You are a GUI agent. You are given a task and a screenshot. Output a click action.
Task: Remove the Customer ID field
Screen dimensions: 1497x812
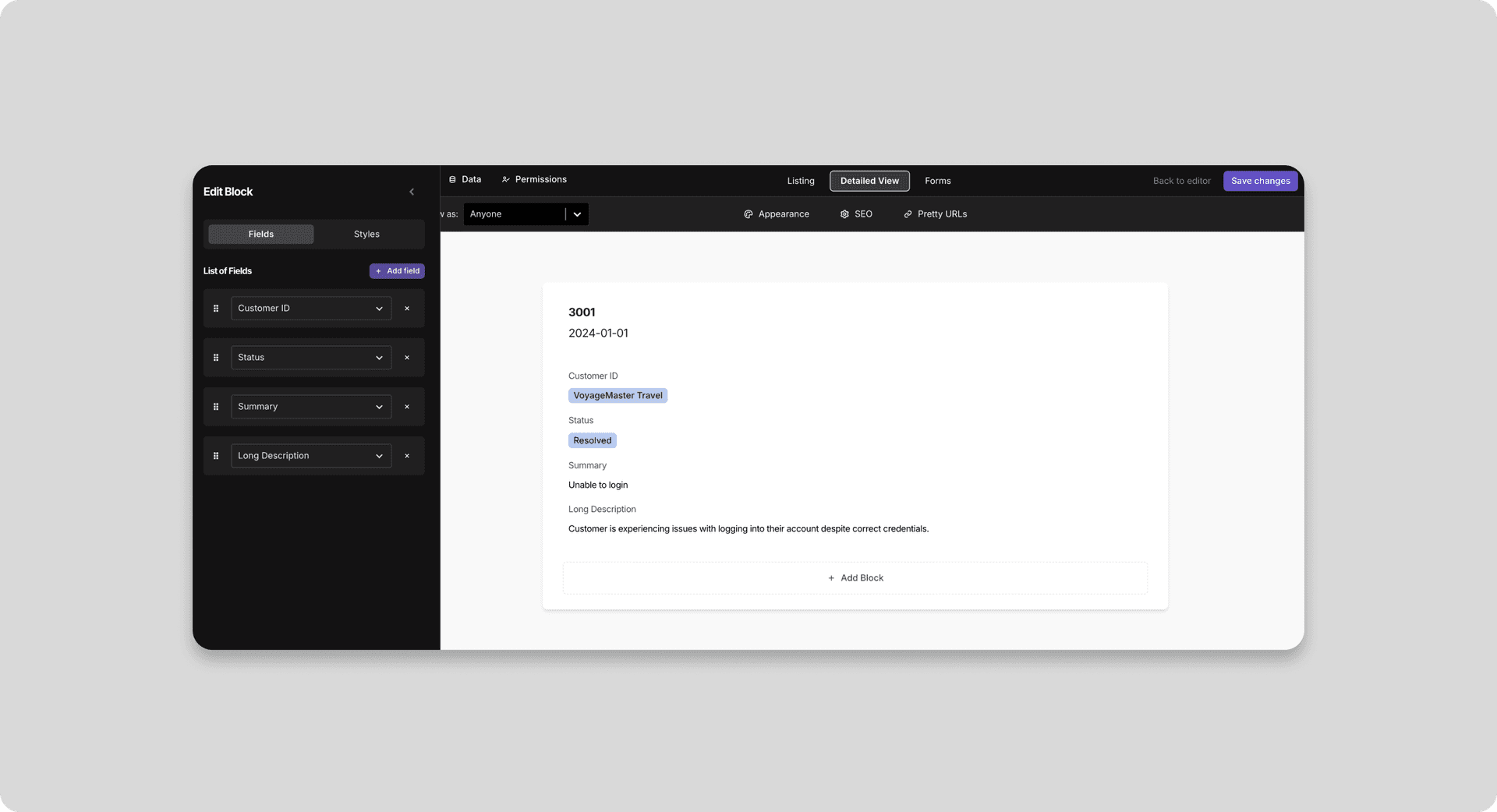click(407, 309)
